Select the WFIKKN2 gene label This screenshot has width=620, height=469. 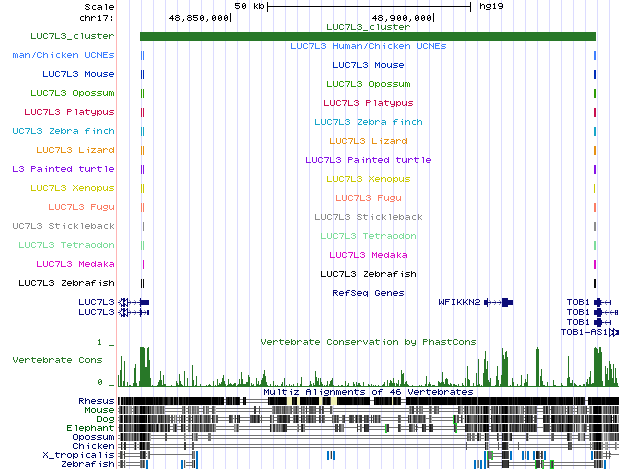pos(460,301)
